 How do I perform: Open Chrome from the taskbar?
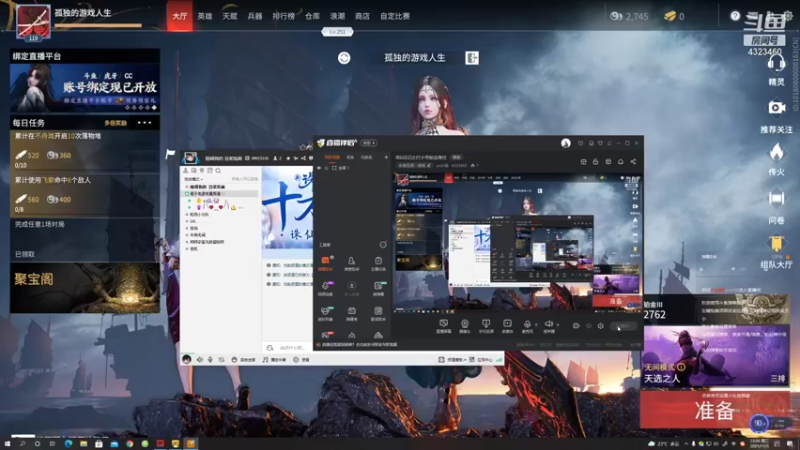130,444
